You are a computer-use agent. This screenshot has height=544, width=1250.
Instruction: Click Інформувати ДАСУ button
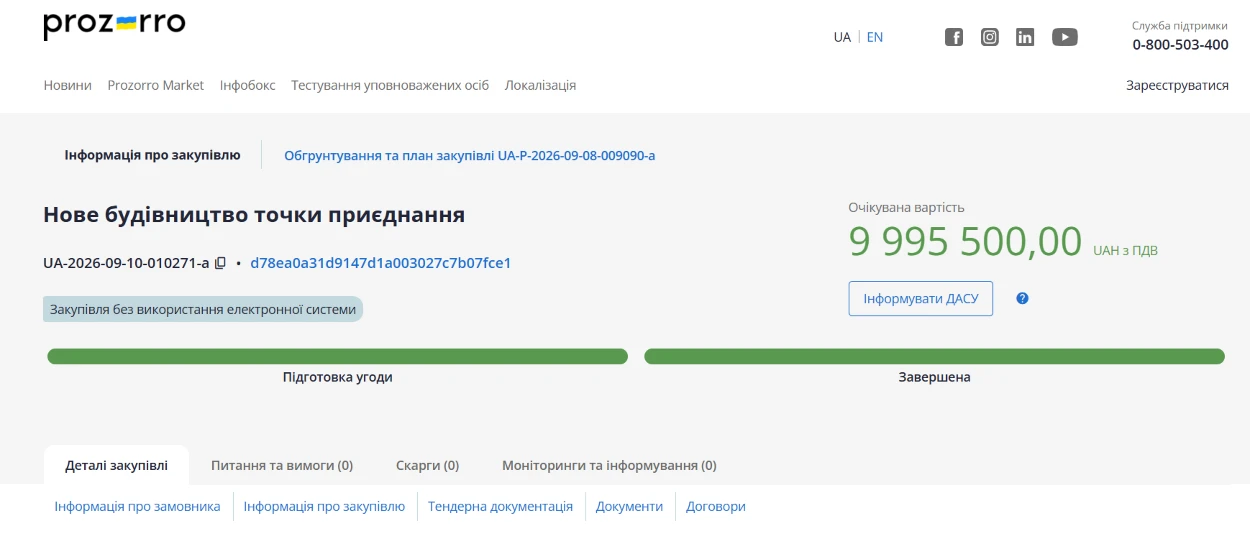click(921, 298)
